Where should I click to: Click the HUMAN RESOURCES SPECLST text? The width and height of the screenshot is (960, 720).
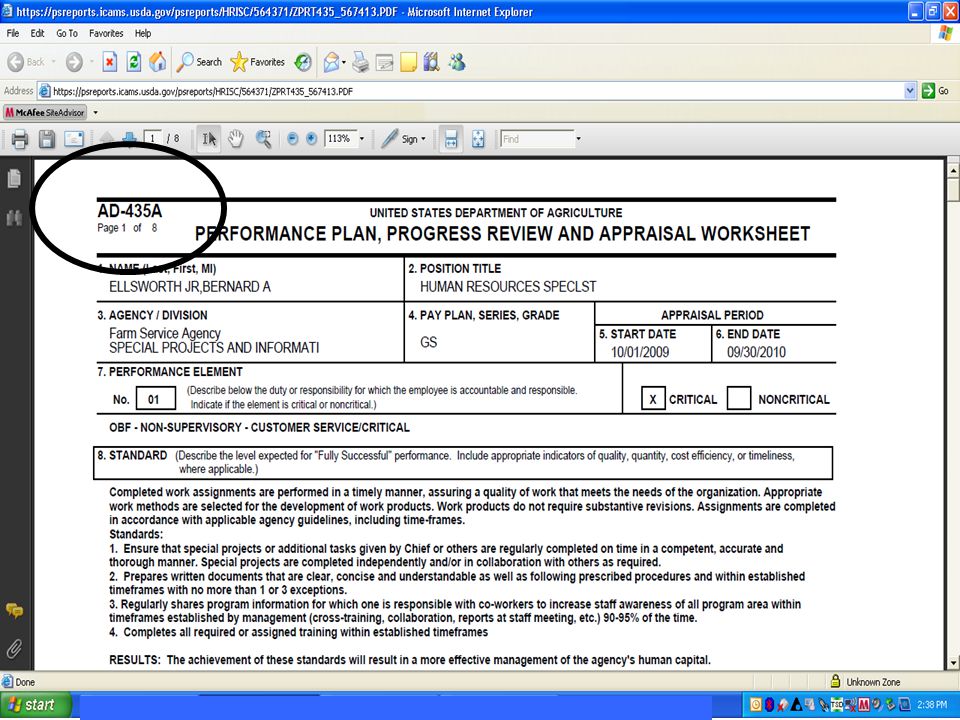508,287
